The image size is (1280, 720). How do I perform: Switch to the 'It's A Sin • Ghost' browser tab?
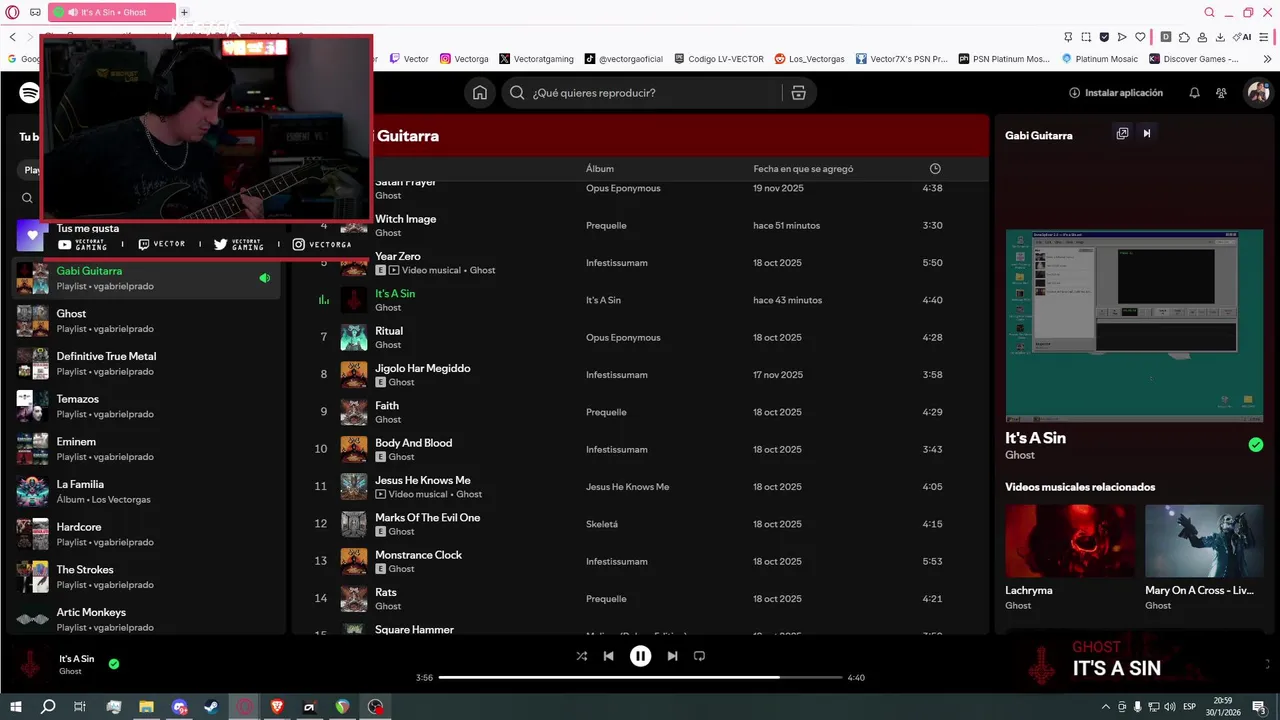tap(111, 12)
